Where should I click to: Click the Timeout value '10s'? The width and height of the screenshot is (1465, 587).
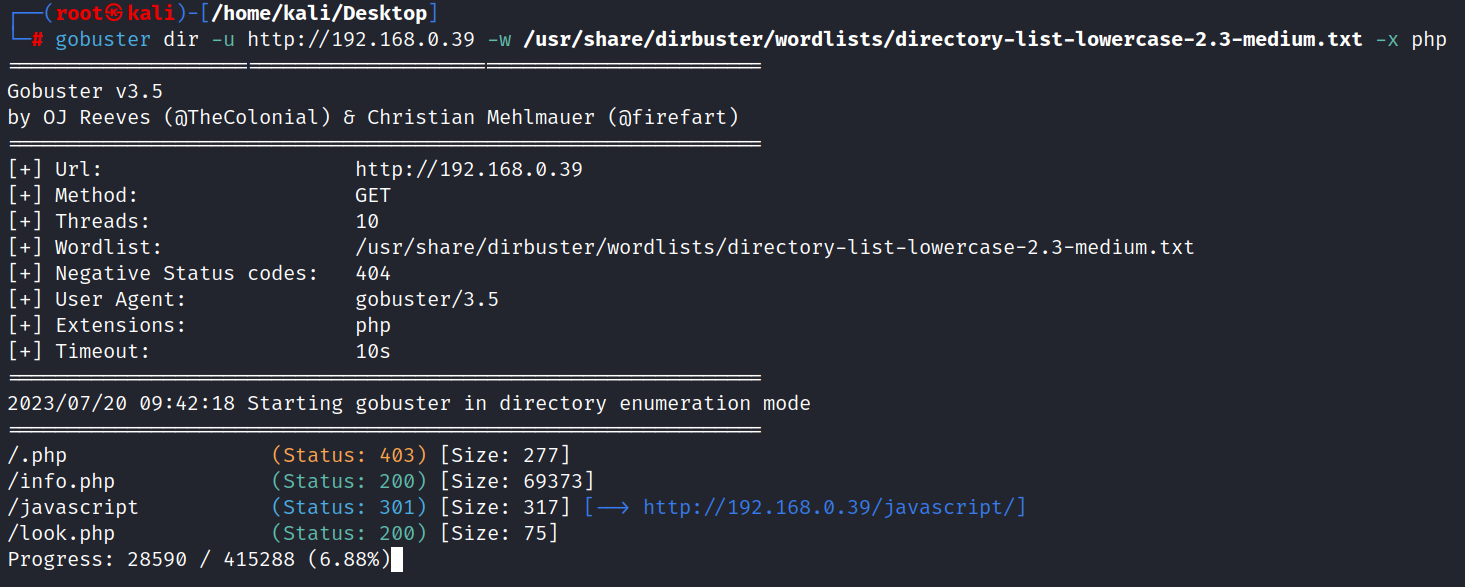(373, 351)
